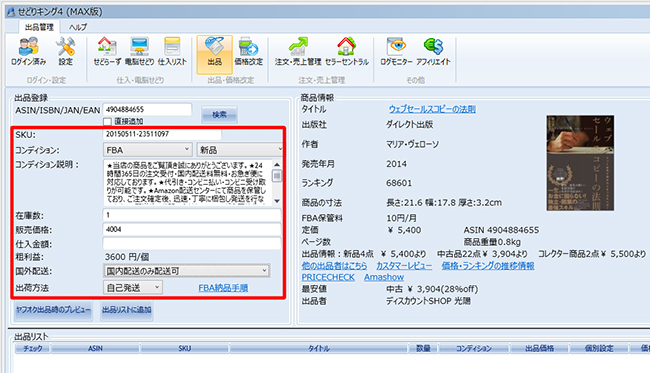650x373 pixels.
Task: Open カスタマーレビュー link
Action: [x=404, y=266]
